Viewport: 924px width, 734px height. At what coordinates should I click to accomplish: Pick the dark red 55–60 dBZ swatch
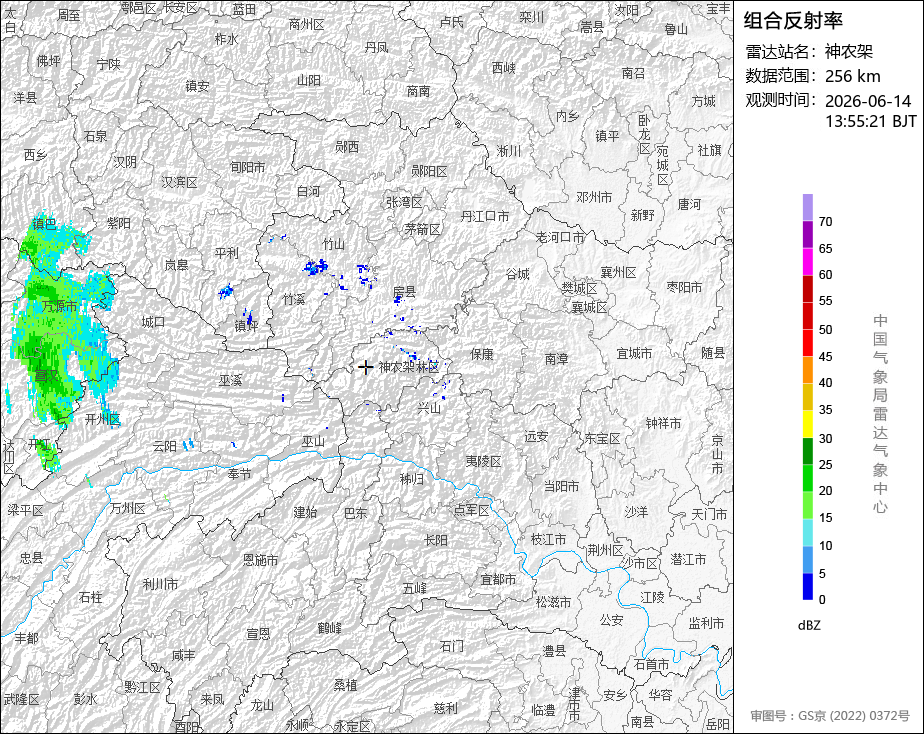[807, 289]
